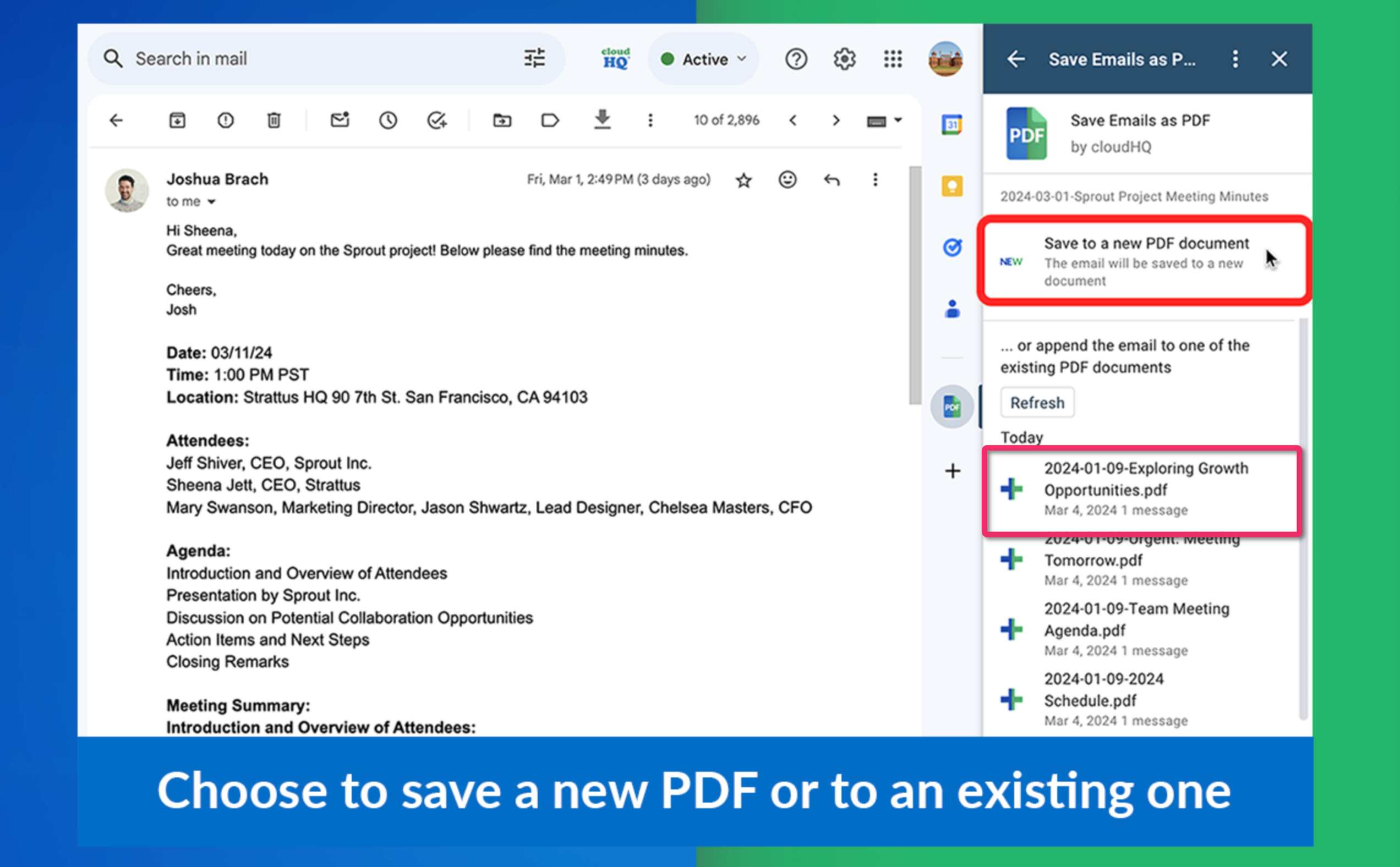Screen dimensions: 1400x867
Task: Report this email as spam
Action: point(226,120)
